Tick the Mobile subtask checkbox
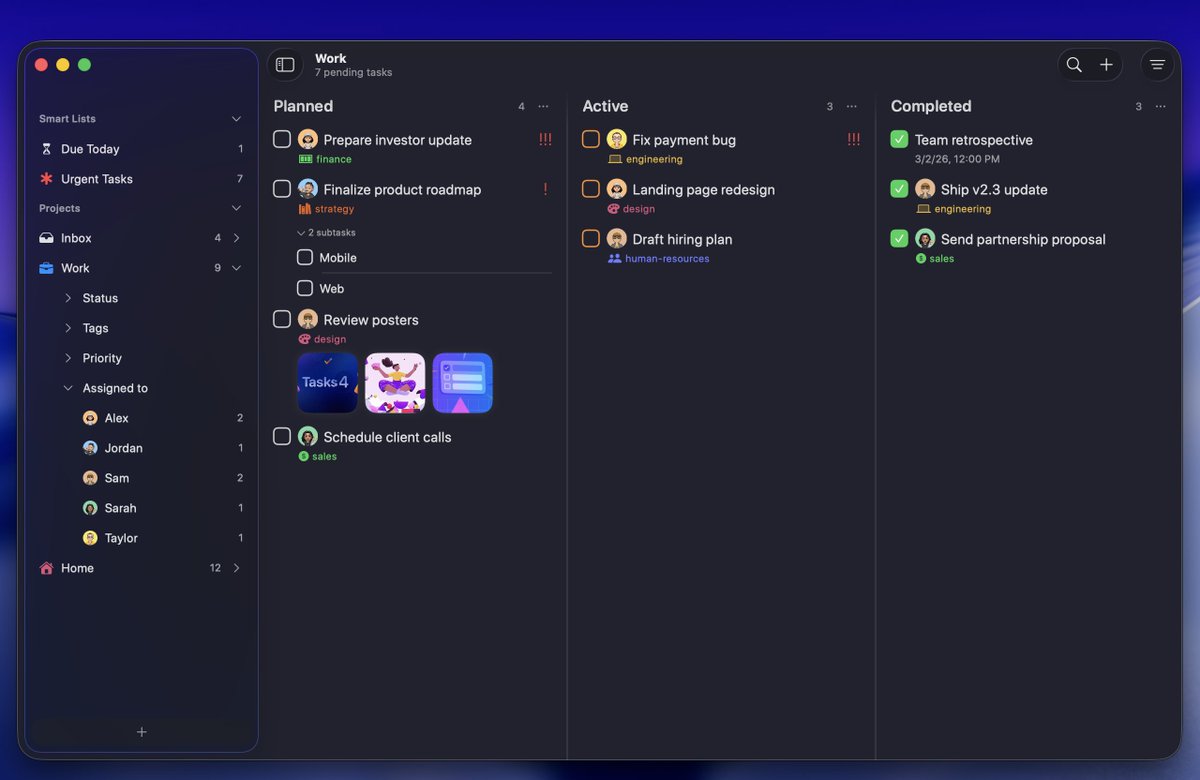This screenshot has width=1200, height=780. pyautogui.click(x=305, y=257)
